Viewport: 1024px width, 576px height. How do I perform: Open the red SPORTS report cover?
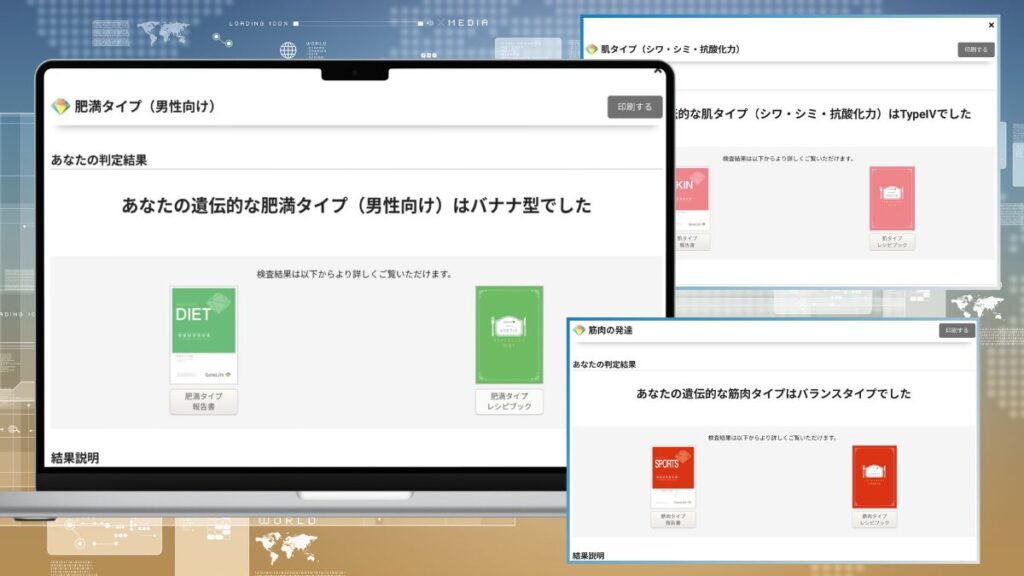(673, 477)
